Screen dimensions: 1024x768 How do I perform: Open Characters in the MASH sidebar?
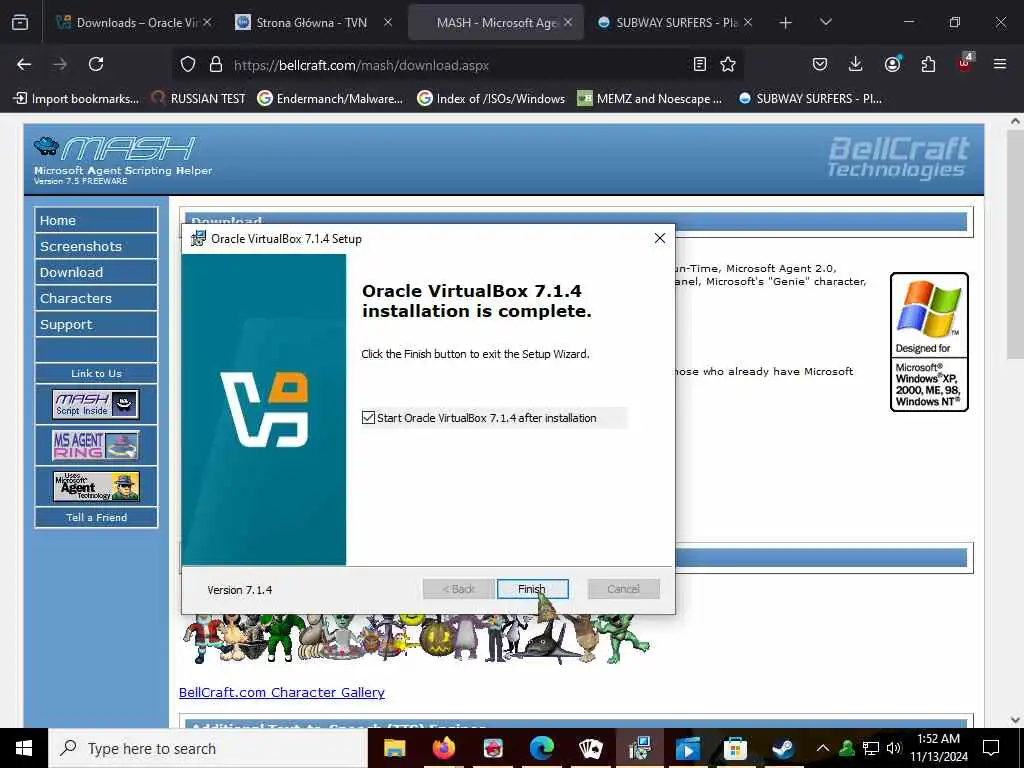point(96,298)
